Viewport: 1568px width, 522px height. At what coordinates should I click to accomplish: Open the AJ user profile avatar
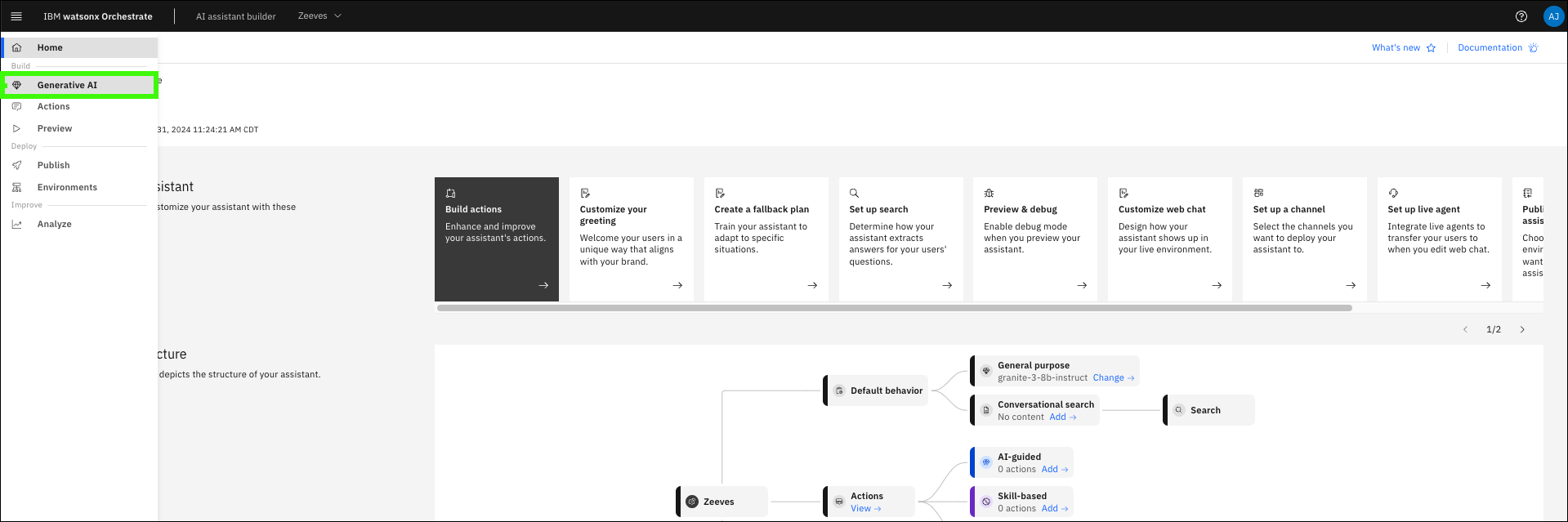(1552, 16)
